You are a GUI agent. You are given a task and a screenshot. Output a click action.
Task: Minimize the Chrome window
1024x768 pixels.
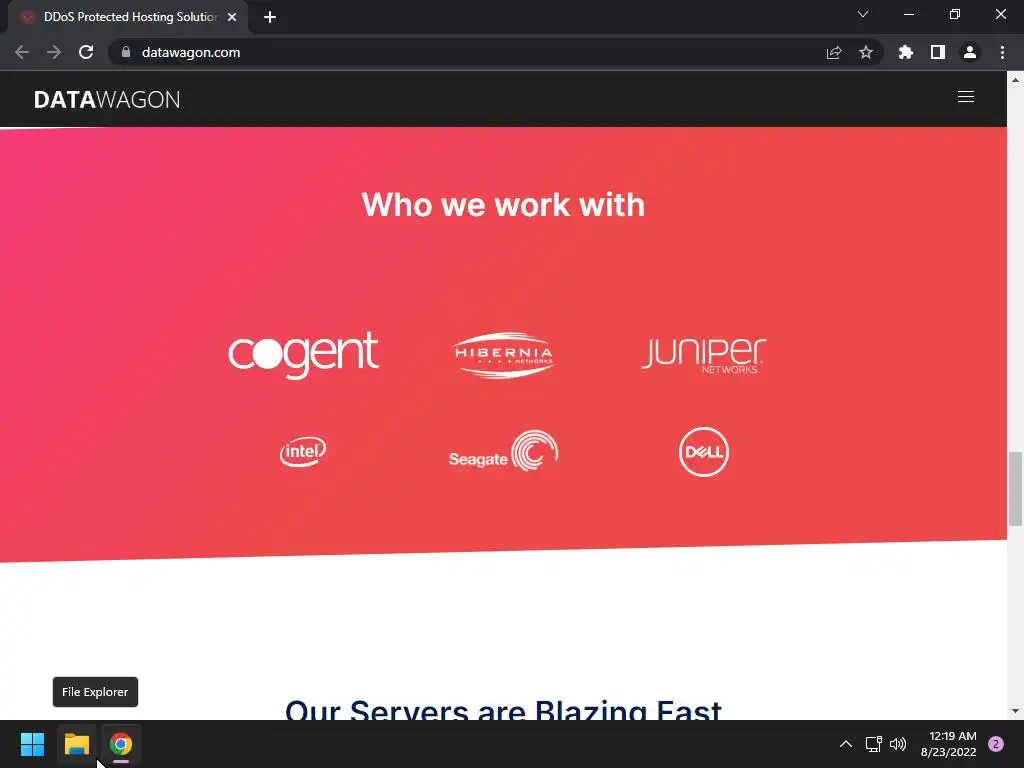(909, 14)
